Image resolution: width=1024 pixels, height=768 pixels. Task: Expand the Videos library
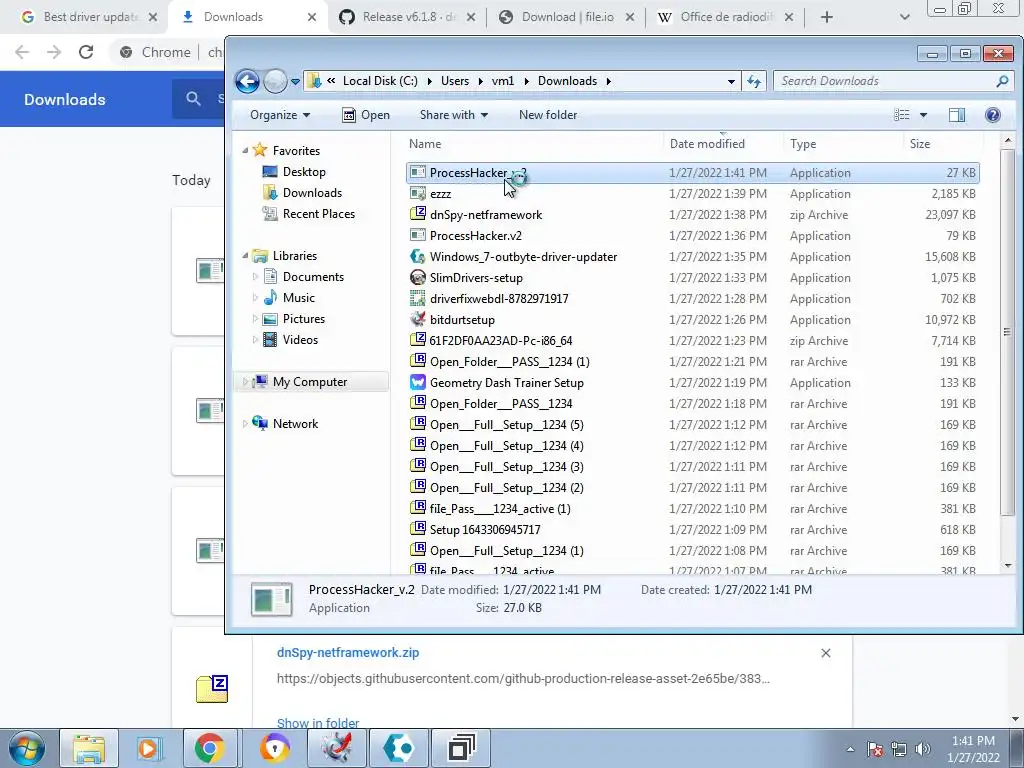(x=255, y=340)
